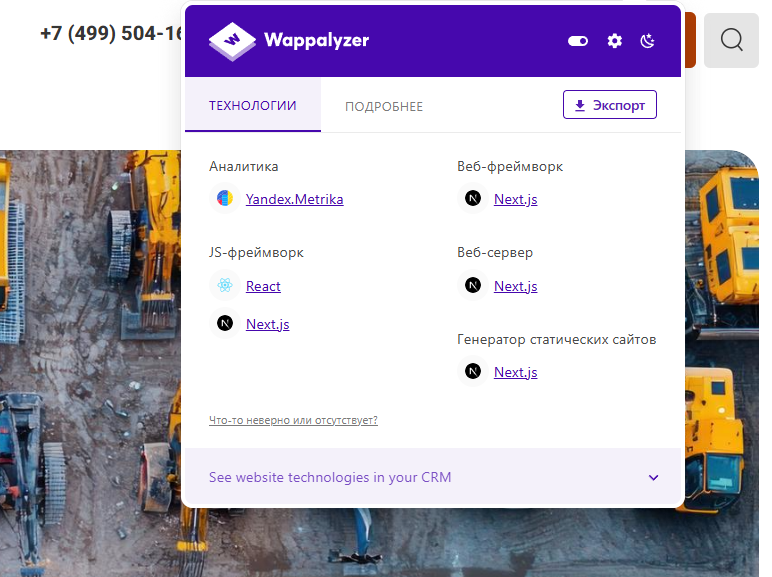Toggle the Wappalyzer enable switch
772x577 pixels.
[x=578, y=41]
